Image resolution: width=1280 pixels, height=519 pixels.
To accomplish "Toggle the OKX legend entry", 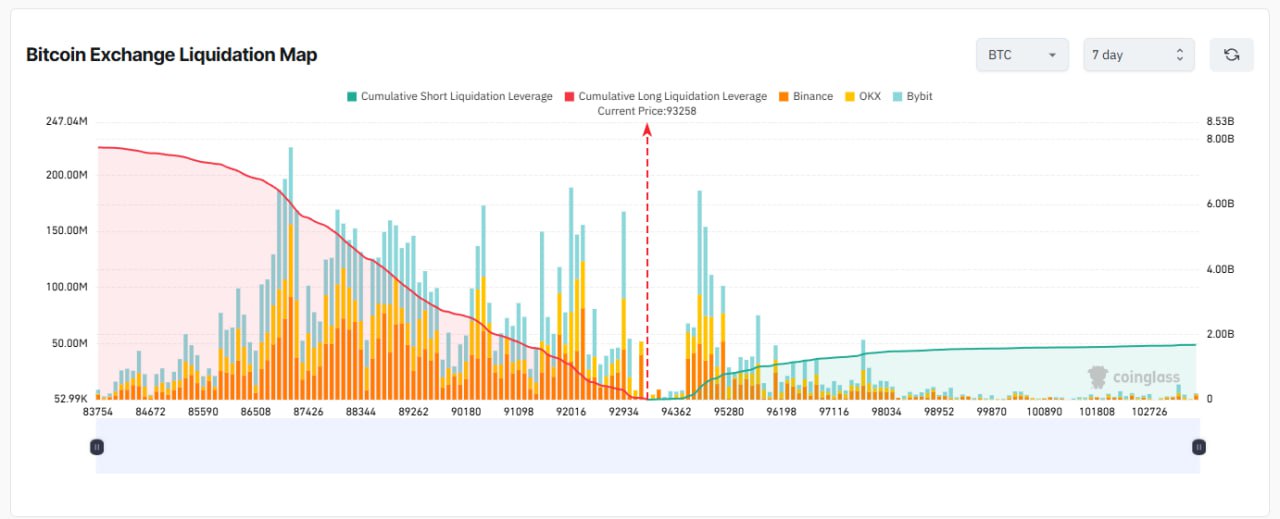I will click(869, 96).
